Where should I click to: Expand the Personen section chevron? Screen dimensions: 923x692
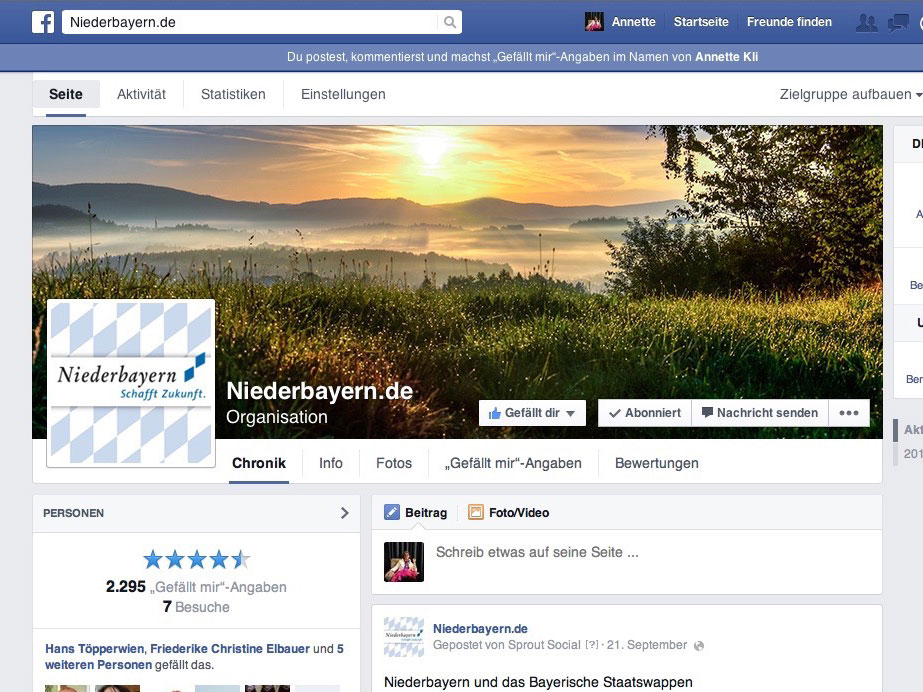click(344, 513)
